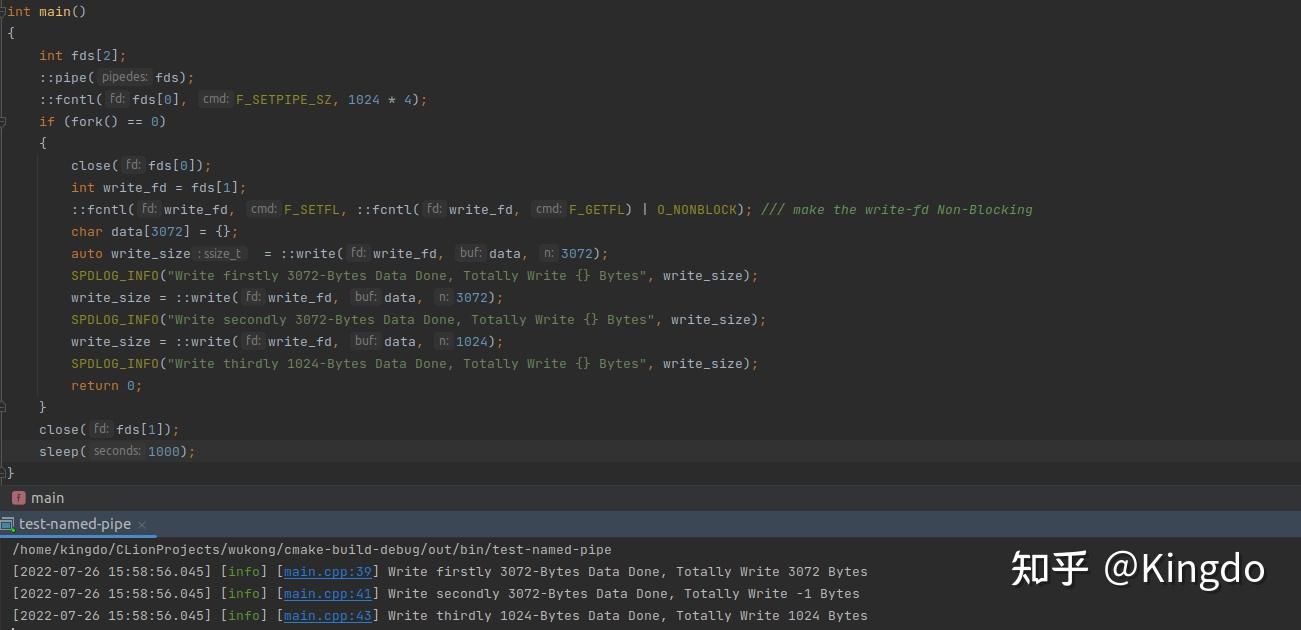Close the test-named-pipe tab
Viewport: 1301px width, 630px height.
140,524
